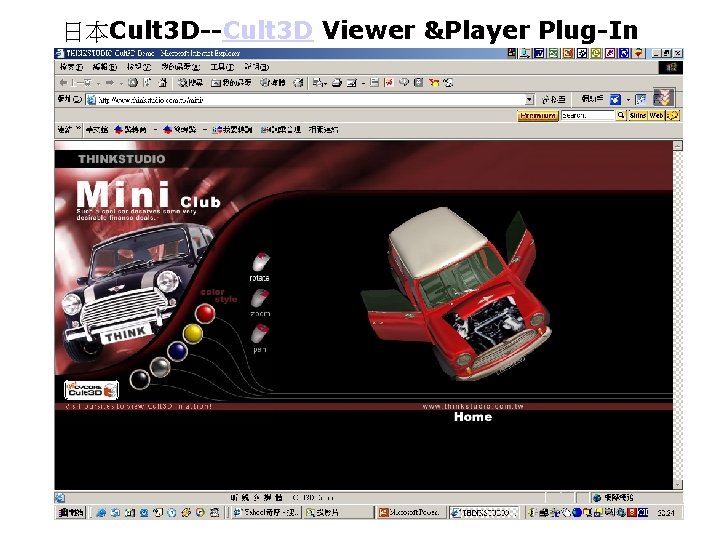Viewport: 720px width, 540px height.
Task: Go back with the Back arrow button
Action: (75, 83)
